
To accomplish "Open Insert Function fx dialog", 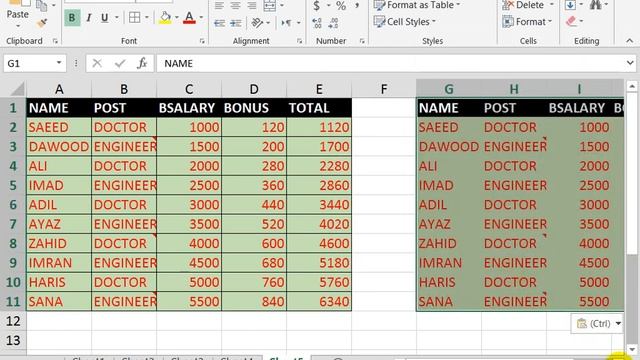I will 142,63.
